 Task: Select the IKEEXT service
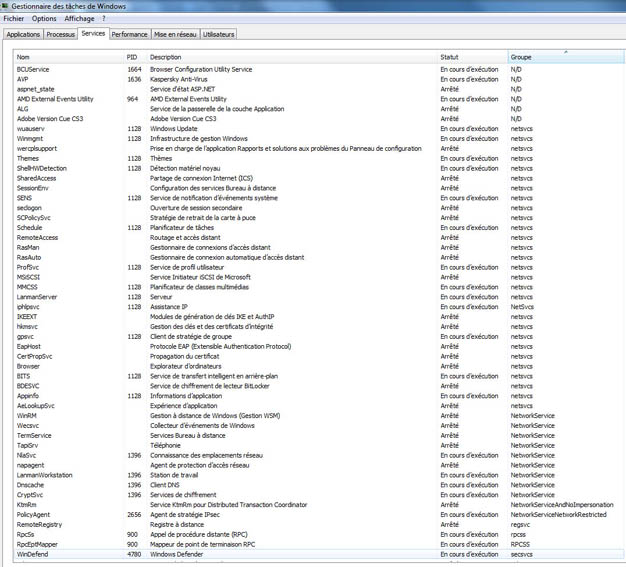[x=319, y=317]
